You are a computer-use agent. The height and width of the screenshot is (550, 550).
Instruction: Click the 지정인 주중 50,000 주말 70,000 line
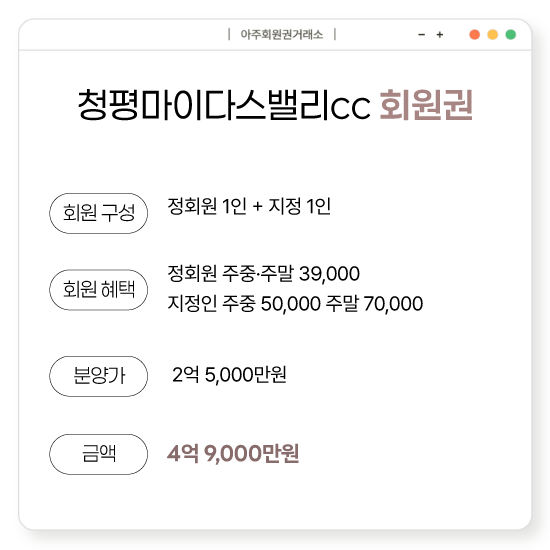pos(295,303)
